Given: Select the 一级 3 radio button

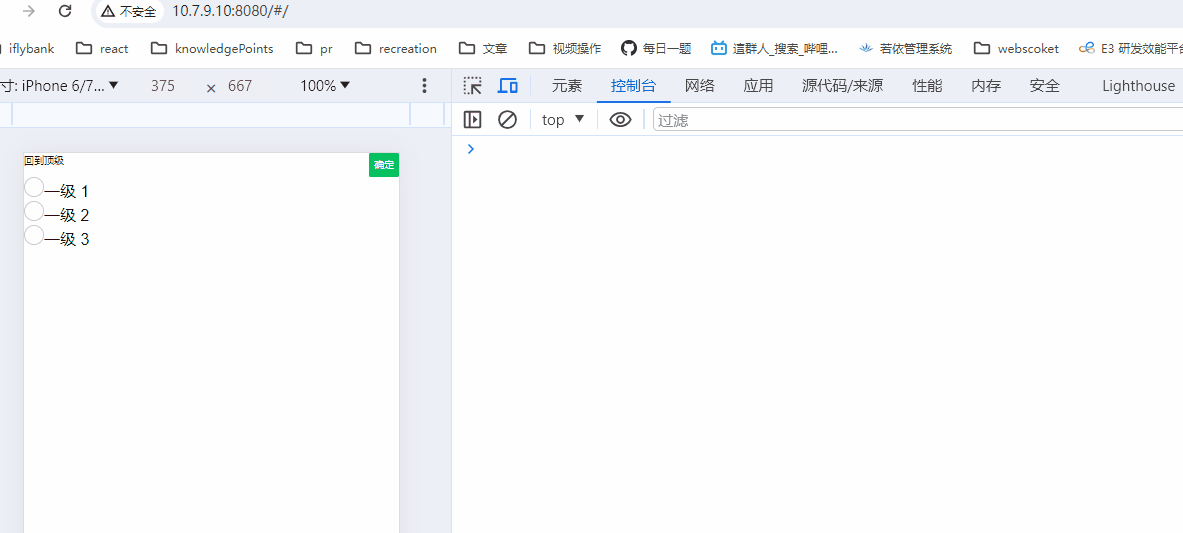Looking at the screenshot, I should [34, 235].
